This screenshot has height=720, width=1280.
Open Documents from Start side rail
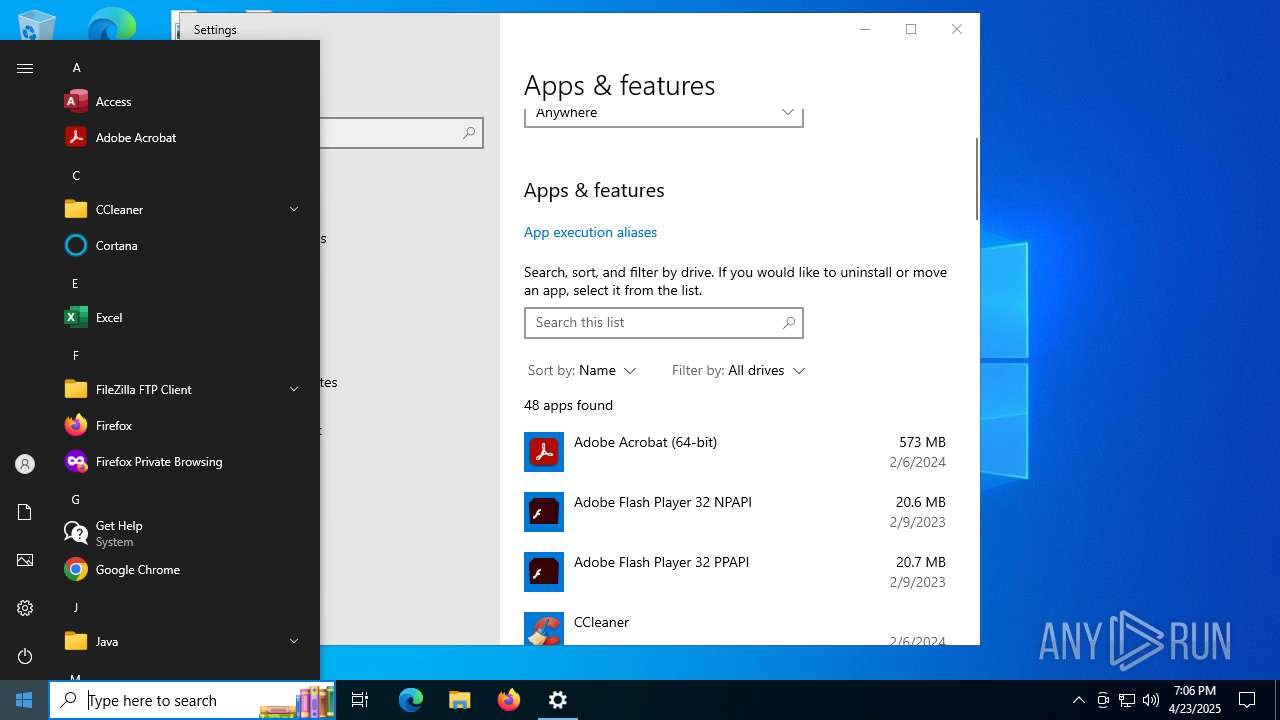pos(25,512)
